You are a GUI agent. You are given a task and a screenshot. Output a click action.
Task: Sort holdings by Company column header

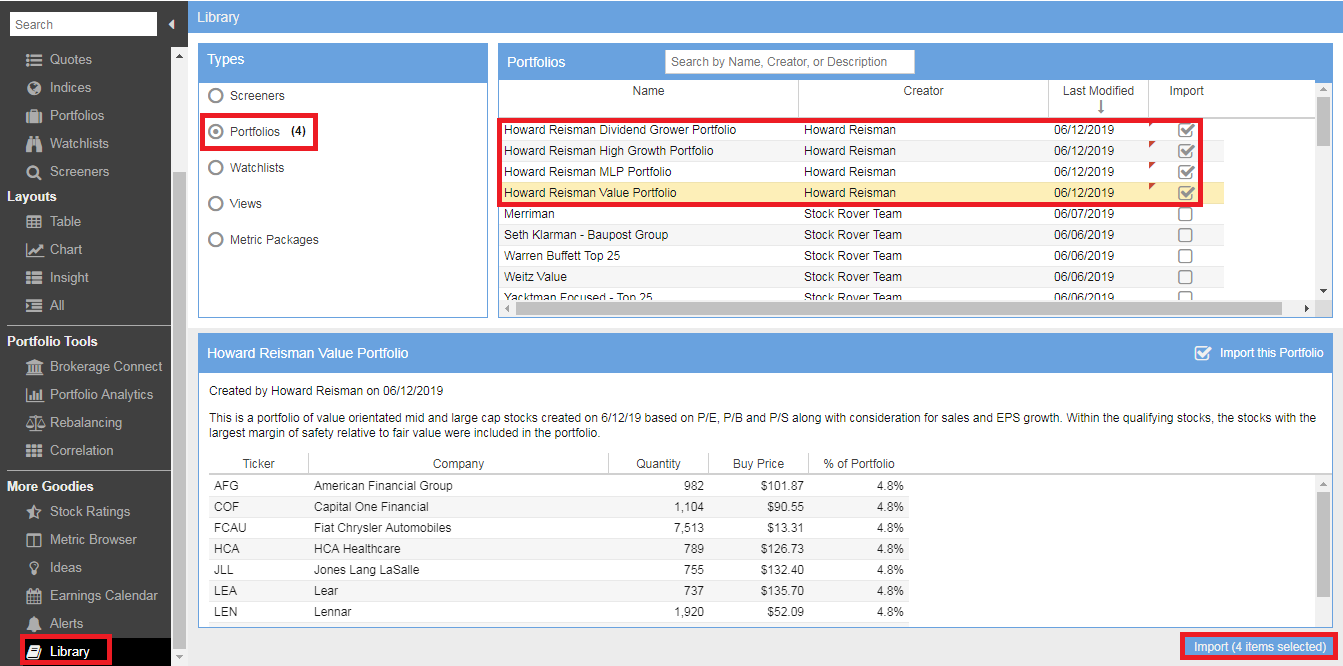pos(458,464)
